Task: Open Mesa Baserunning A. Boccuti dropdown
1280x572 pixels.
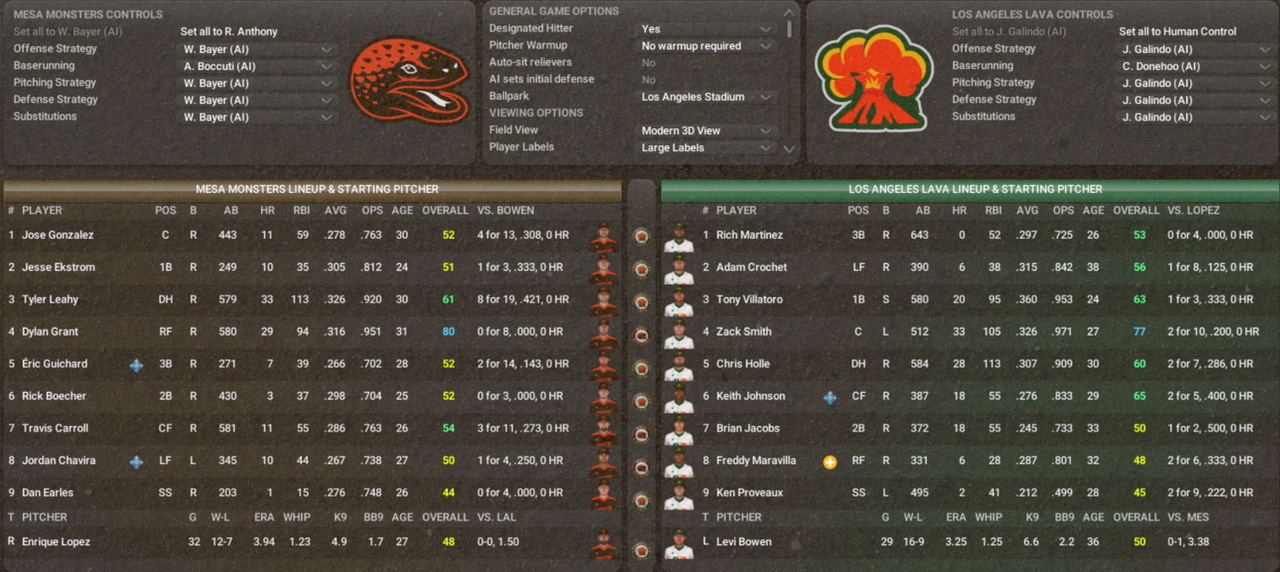Action: coord(258,66)
